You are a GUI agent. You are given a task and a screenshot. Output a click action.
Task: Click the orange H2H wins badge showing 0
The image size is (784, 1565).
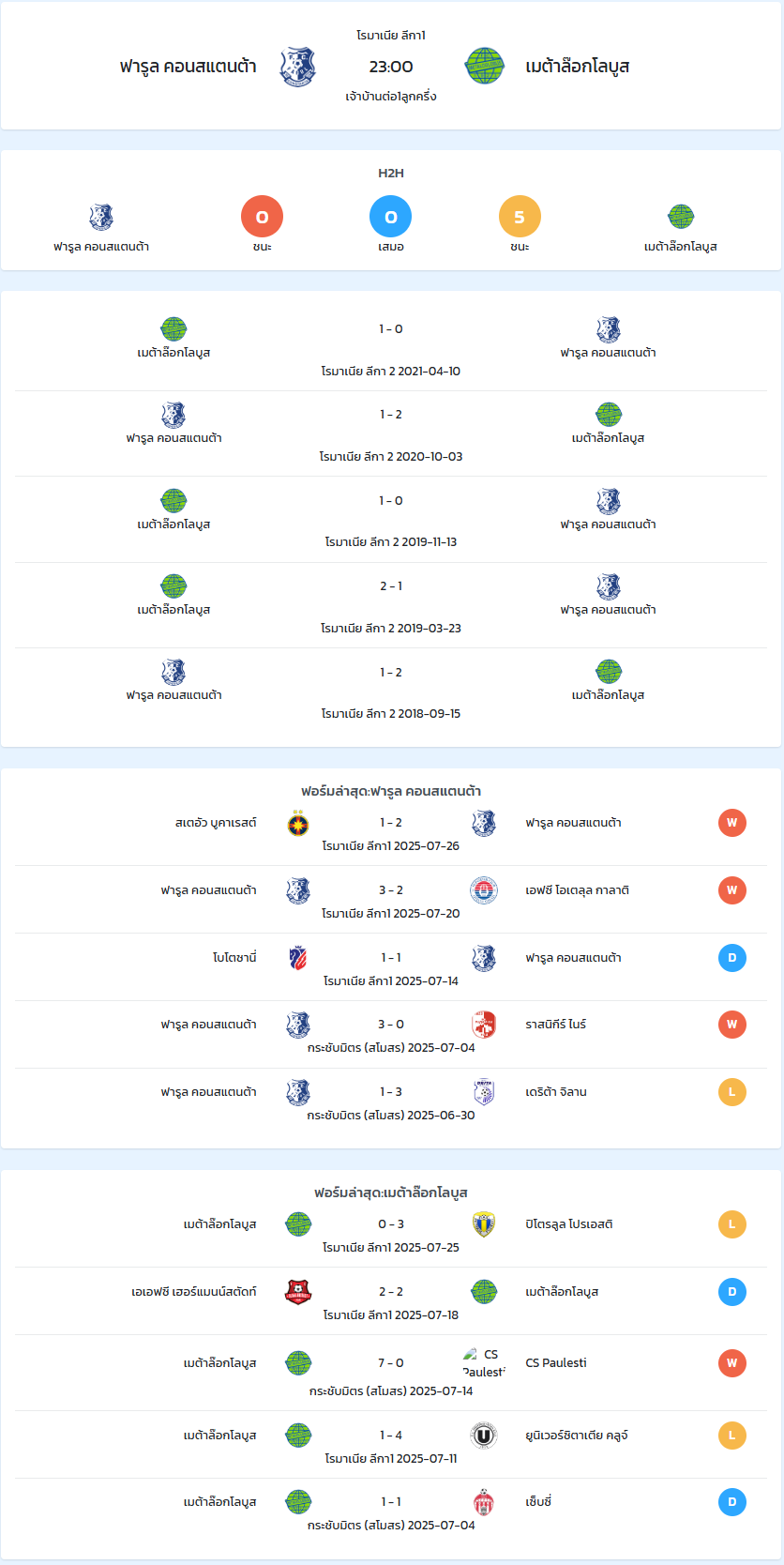coord(262,217)
